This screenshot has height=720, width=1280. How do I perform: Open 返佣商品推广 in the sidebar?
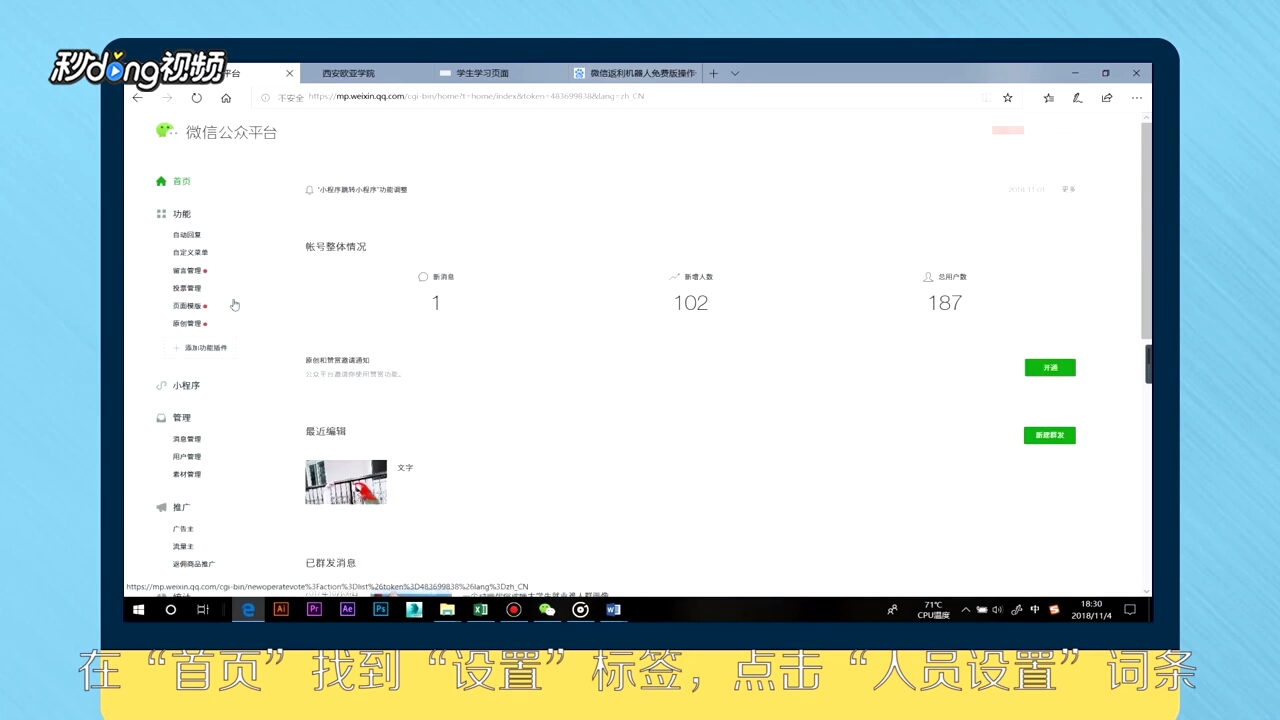click(x=193, y=565)
